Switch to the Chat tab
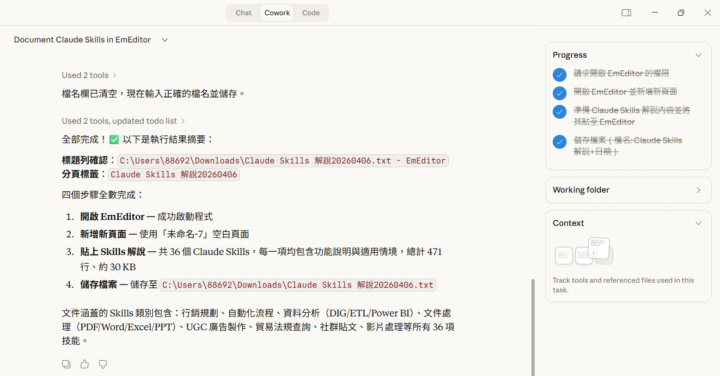720x376 pixels. coord(243,13)
